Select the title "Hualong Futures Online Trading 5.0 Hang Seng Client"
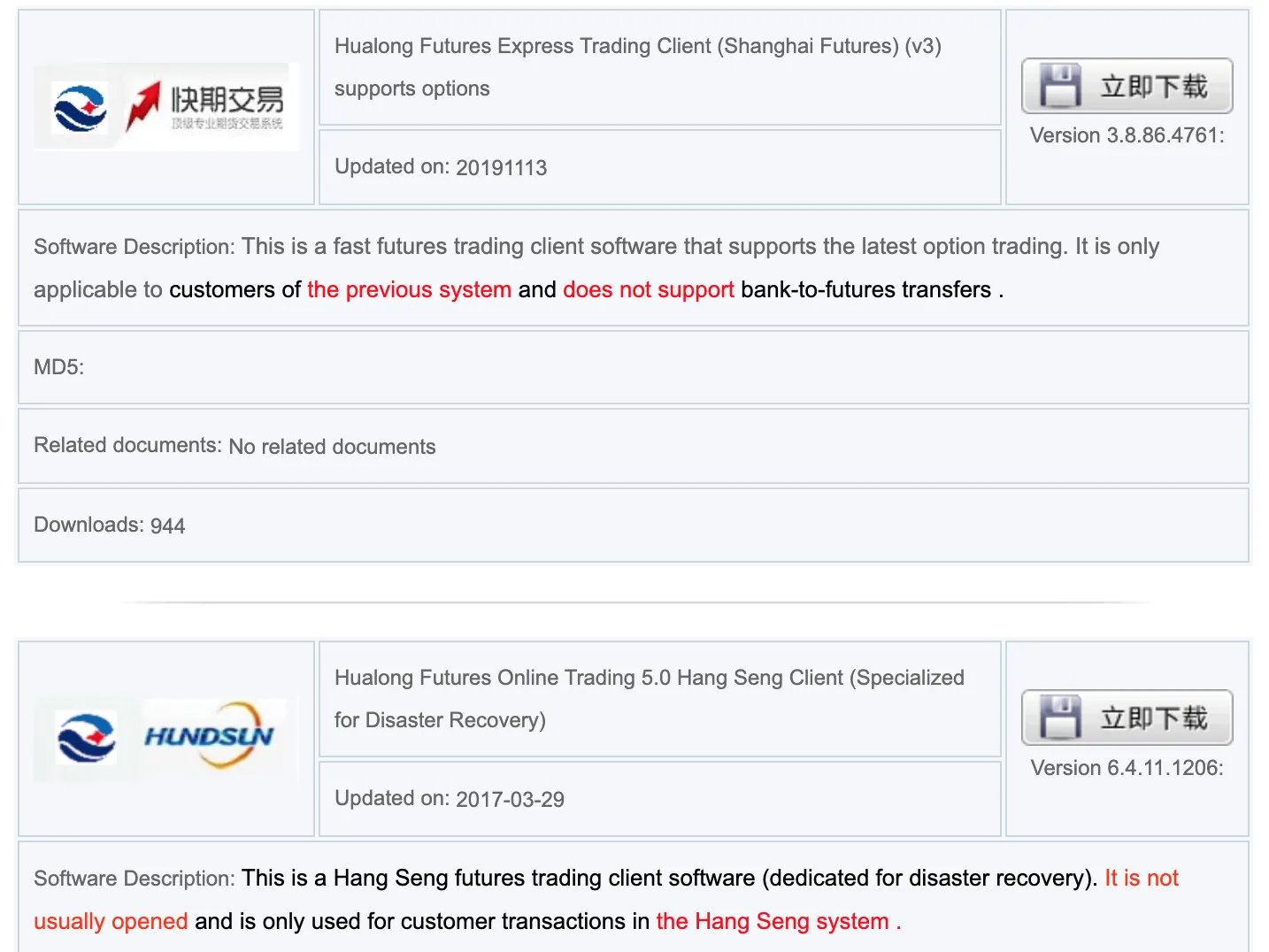Viewport: 1269px width, 952px height. point(589,678)
